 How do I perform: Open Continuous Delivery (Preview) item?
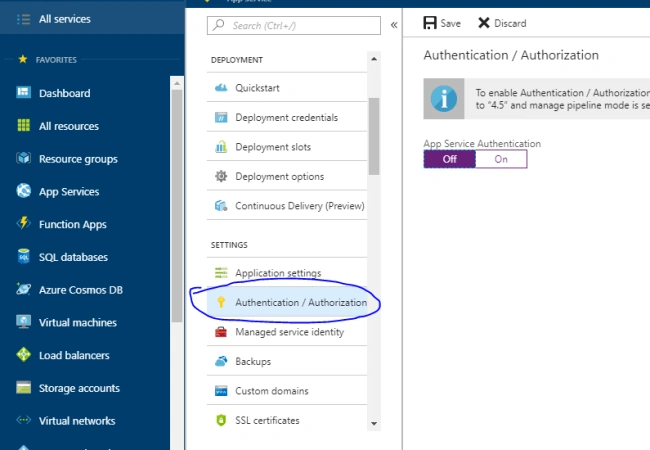pos(287,206)
